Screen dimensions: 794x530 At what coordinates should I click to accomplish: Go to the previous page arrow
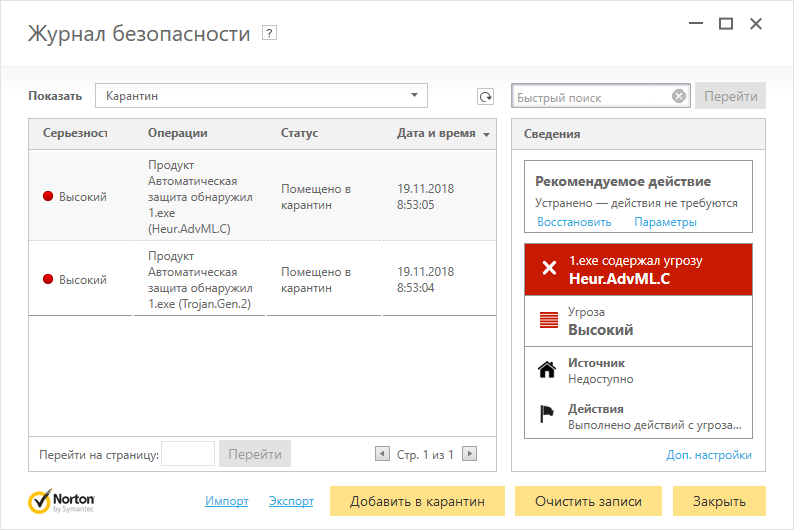[381, 454]
